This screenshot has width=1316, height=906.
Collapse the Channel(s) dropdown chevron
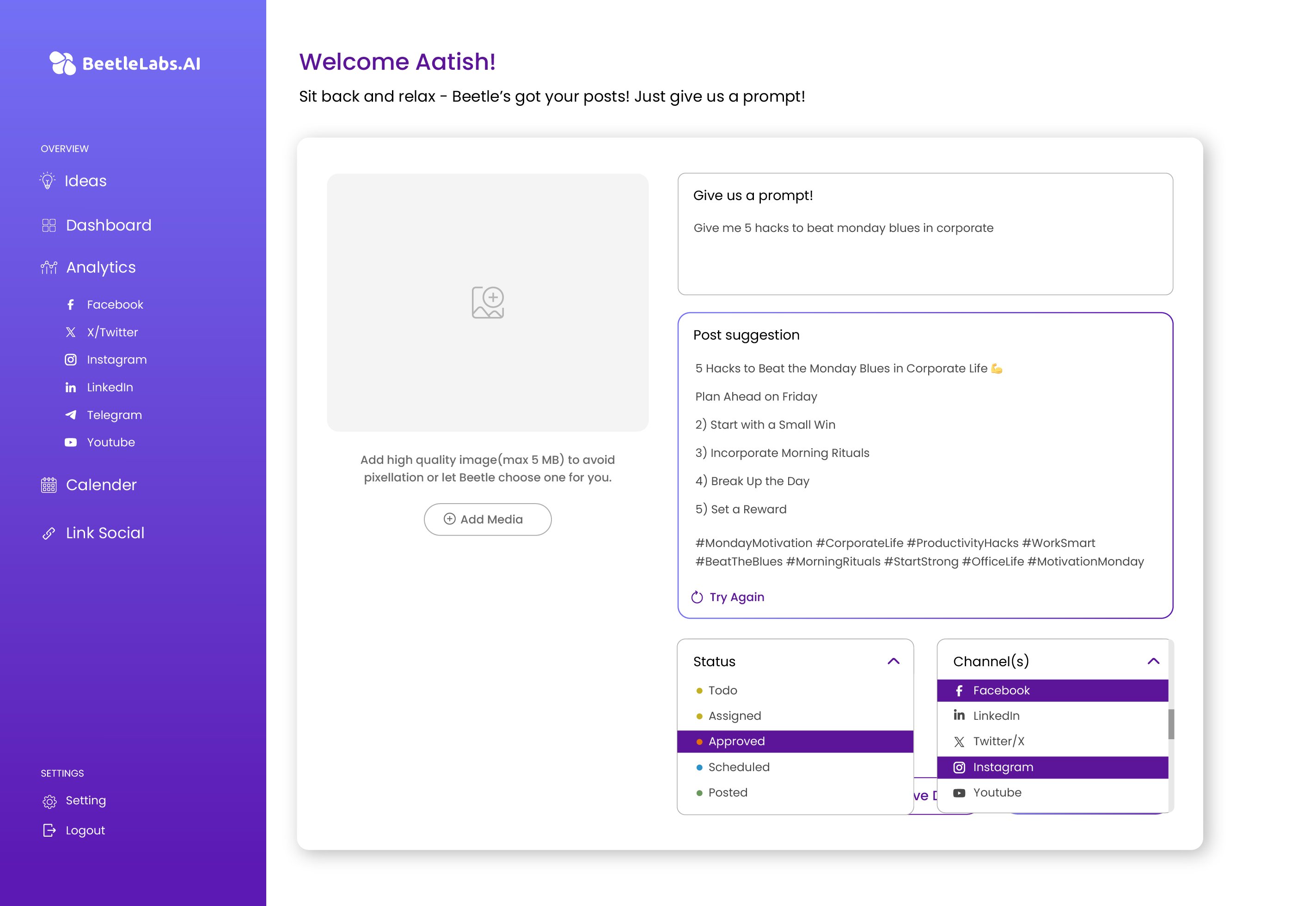point(1153,661)
